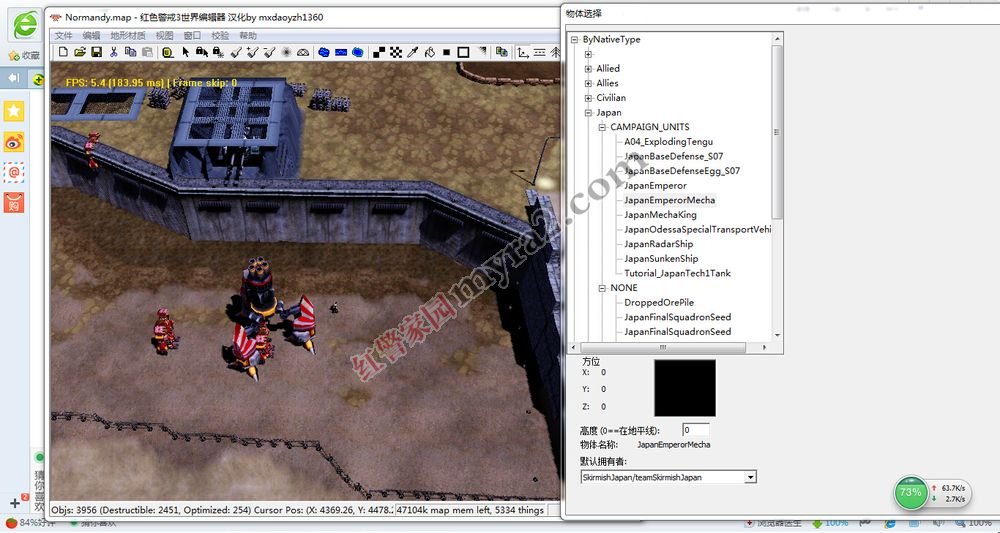Click the green 73% memory ball widget
This screenshot has height=533, width=1000.
(911, 492)
